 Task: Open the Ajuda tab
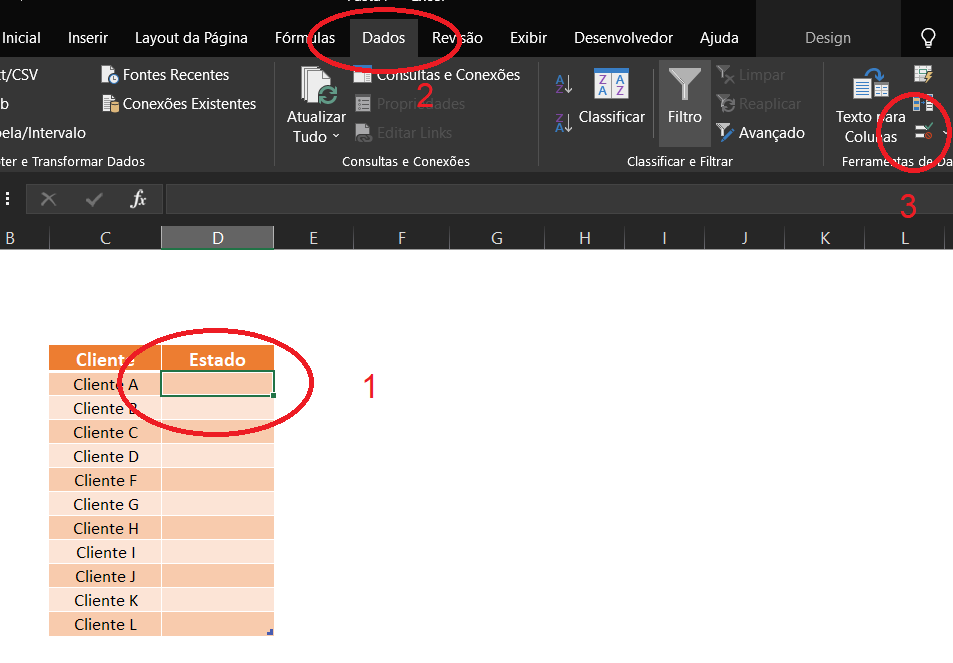pyautogui.click(x=719, y=38)
